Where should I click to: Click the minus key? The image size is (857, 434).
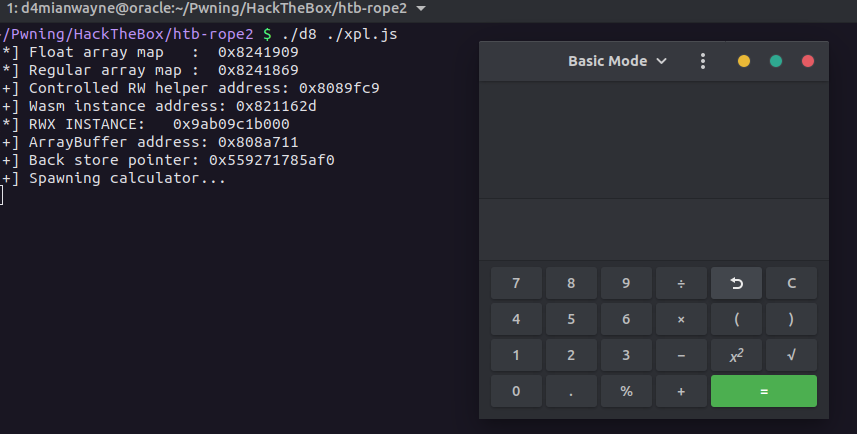pyautogui.click(x=681, y=355)
